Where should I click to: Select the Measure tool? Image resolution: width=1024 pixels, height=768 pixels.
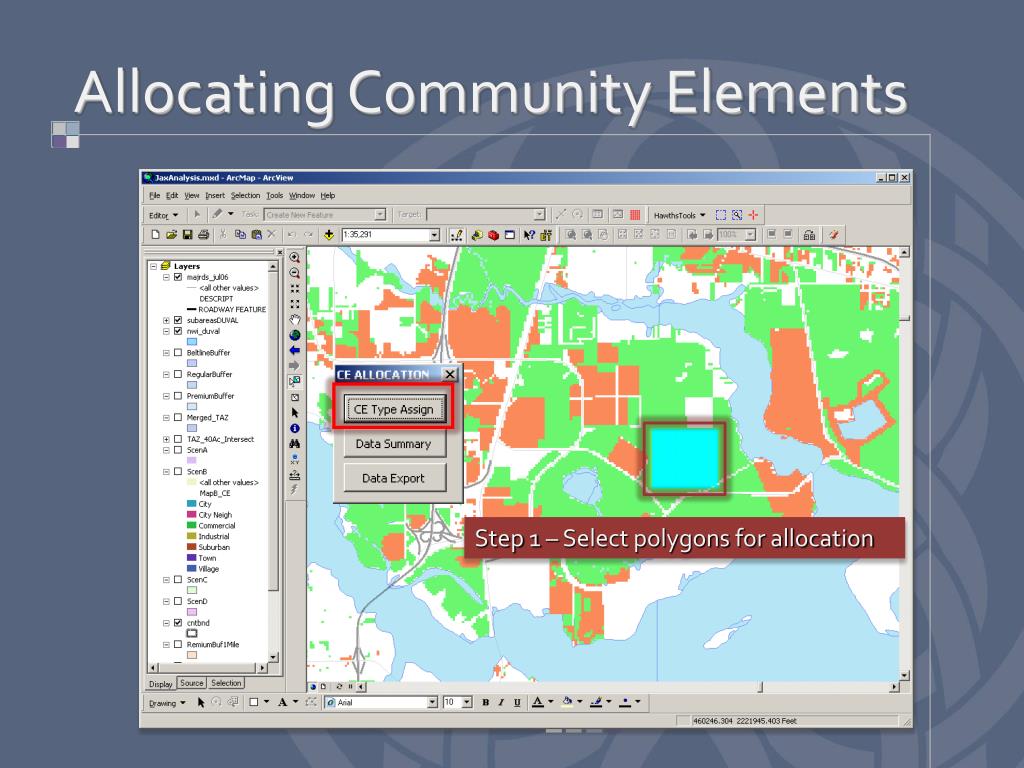click(x=295, y=475)
